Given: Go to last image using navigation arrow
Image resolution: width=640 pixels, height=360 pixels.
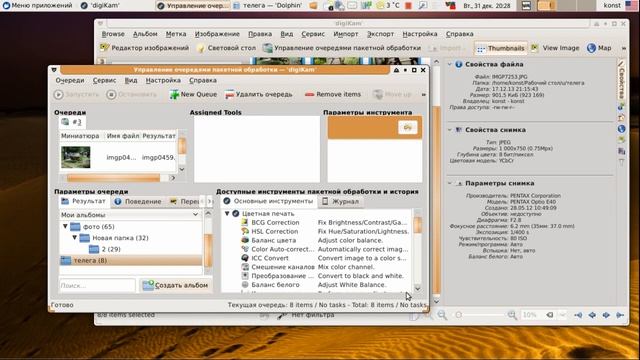Looking at the screenshot, I should [620, 315].
